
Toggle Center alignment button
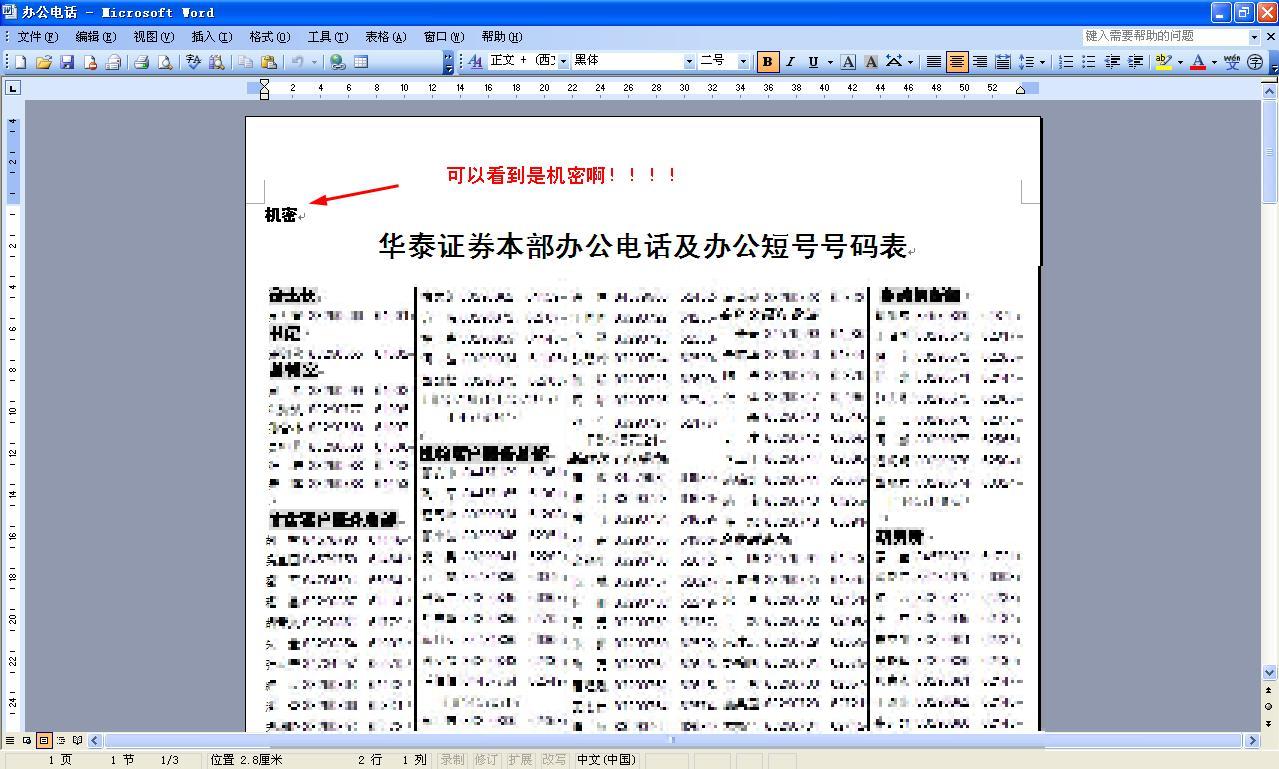957,62
